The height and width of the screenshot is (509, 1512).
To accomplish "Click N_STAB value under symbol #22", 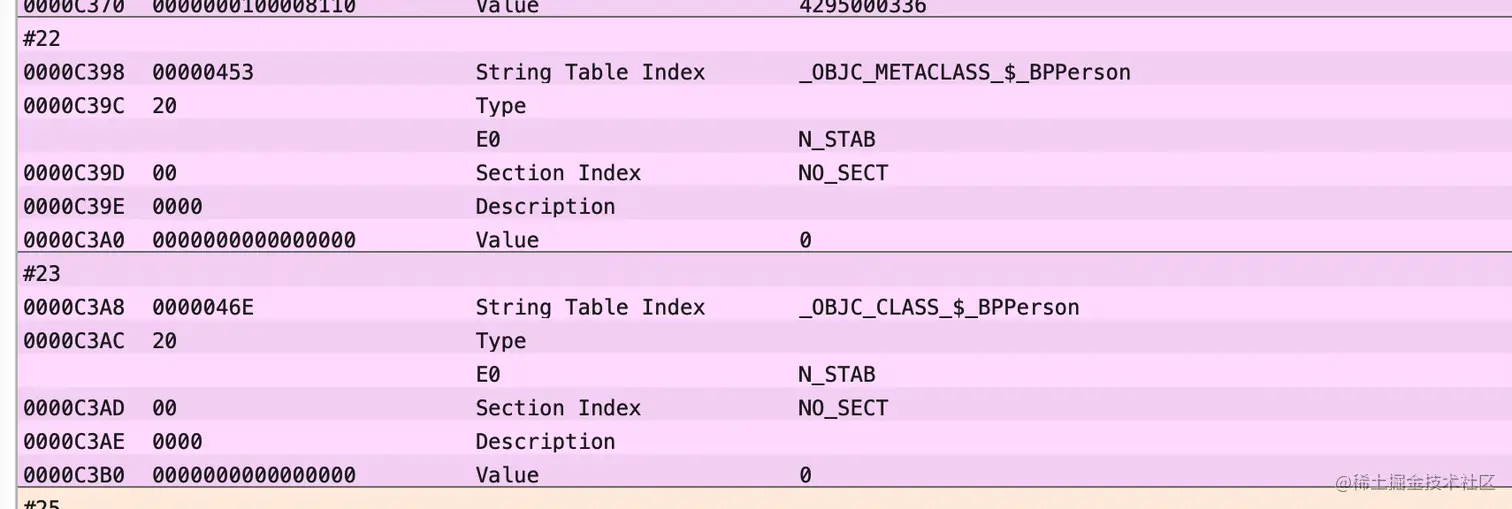I will click(x=836, y=140).
